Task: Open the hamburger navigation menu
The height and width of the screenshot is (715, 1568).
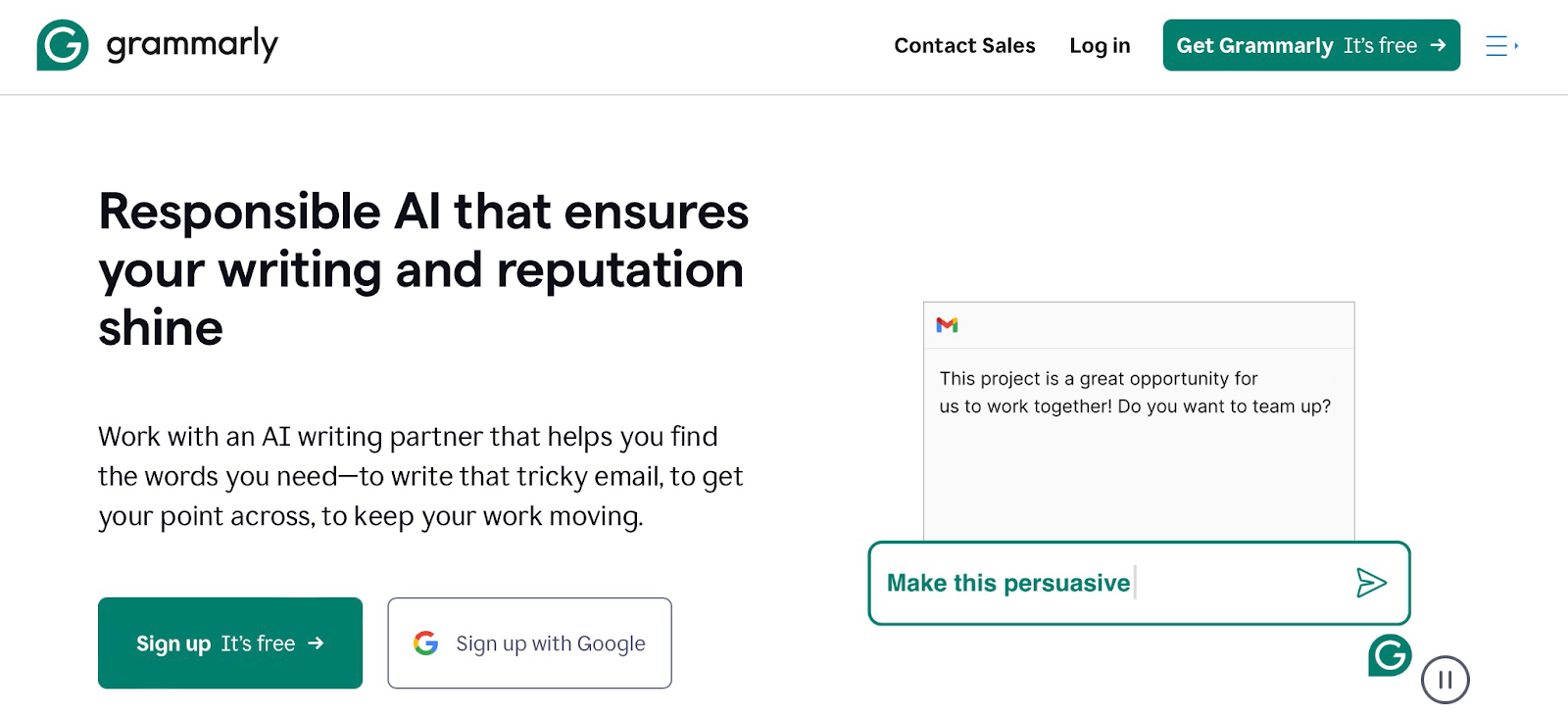Action: [1495, 46]
